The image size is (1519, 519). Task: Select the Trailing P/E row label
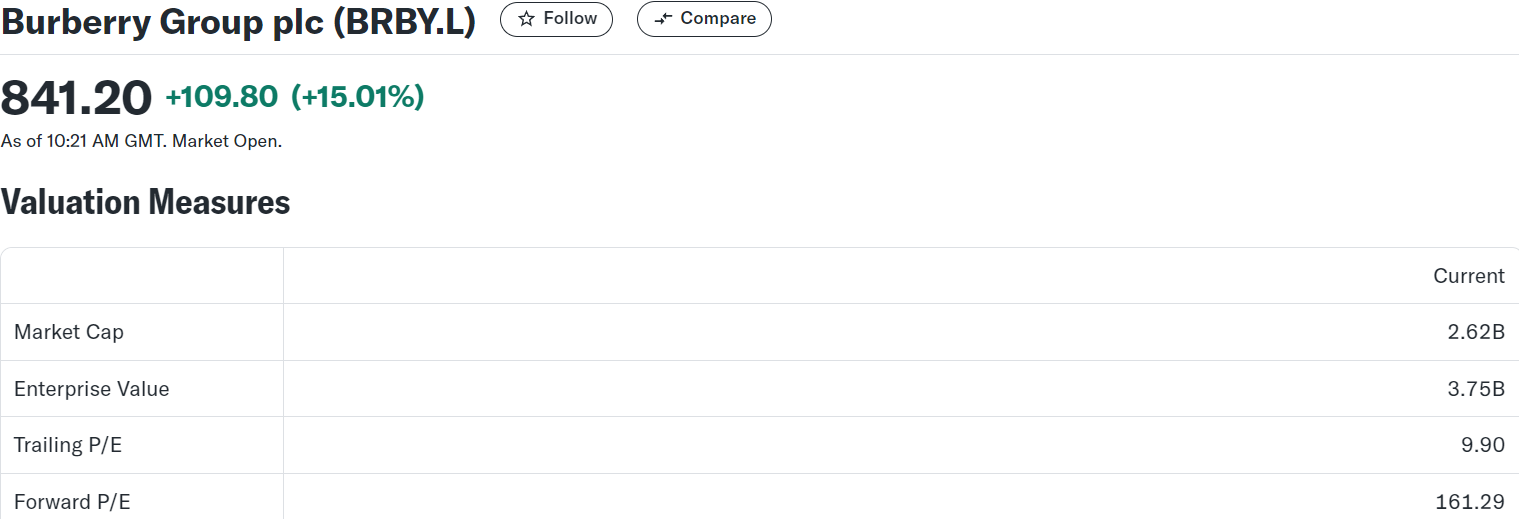click(68, 445)
